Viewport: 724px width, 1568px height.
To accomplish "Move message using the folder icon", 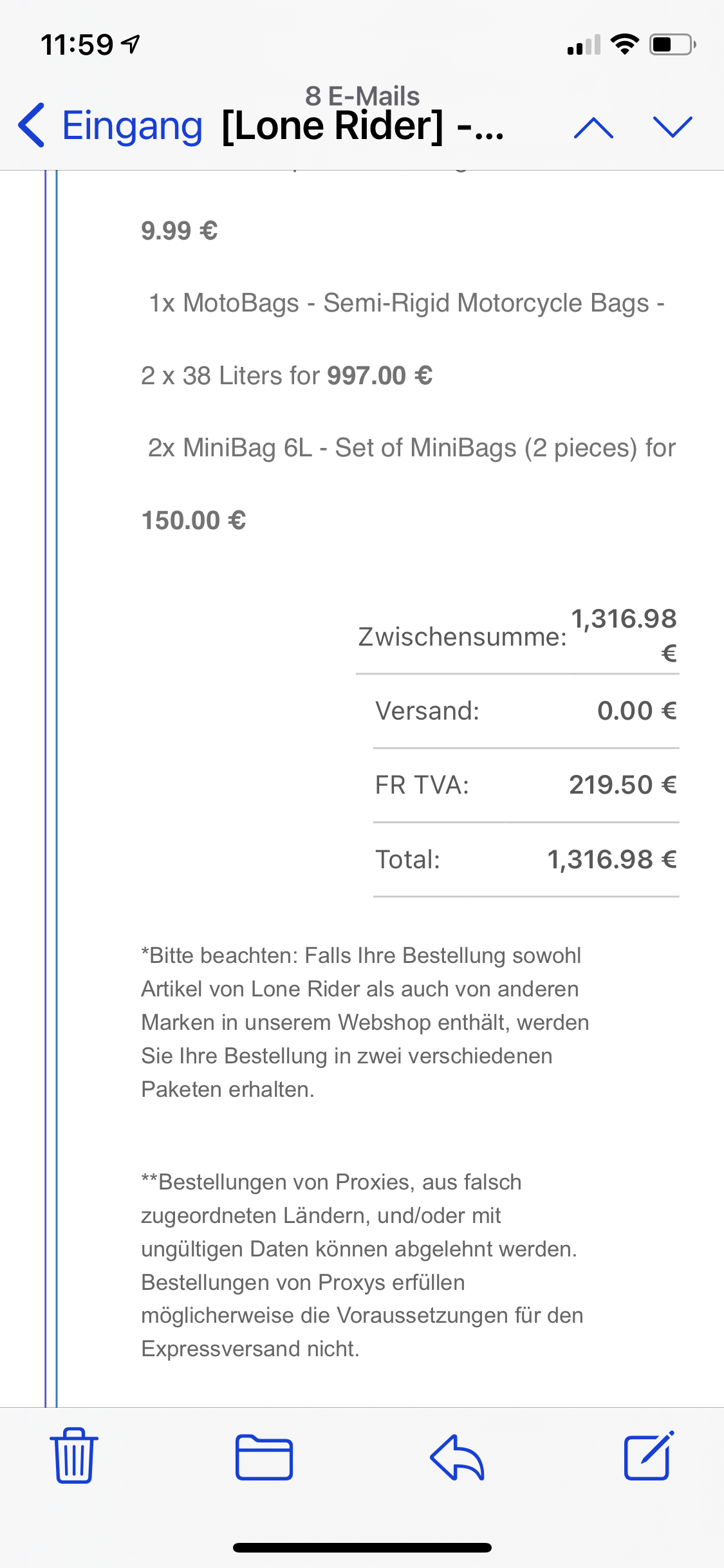I will (264, 1458).
